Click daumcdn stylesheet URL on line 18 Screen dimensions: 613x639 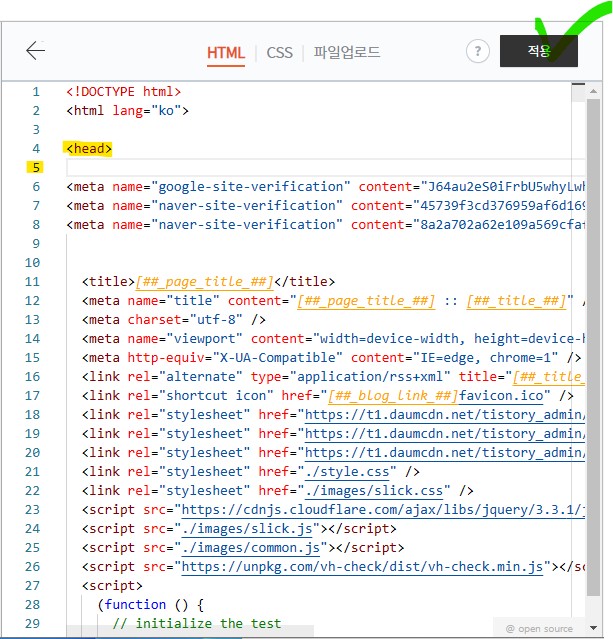pos(445,415)
